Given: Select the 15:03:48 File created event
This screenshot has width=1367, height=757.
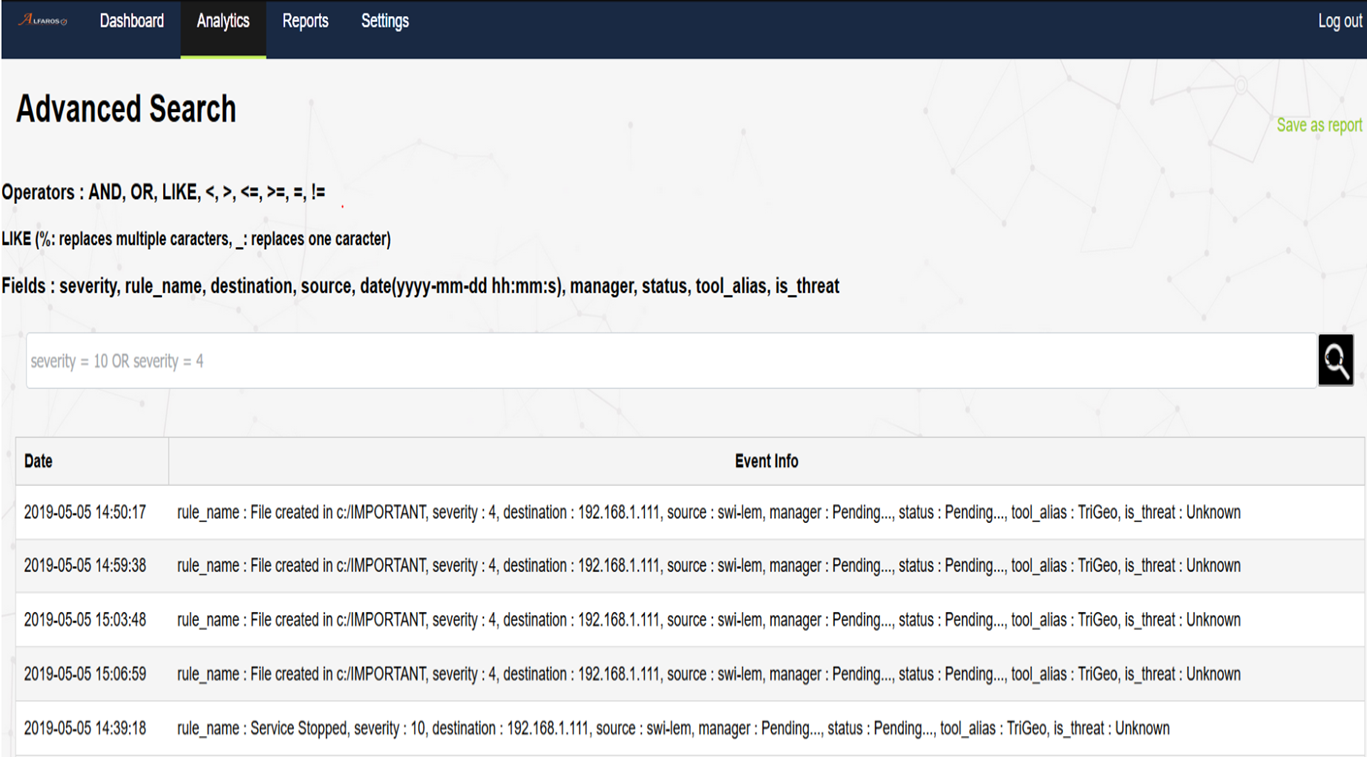Looking at the screenshot, I should click(x=683, y=620).
